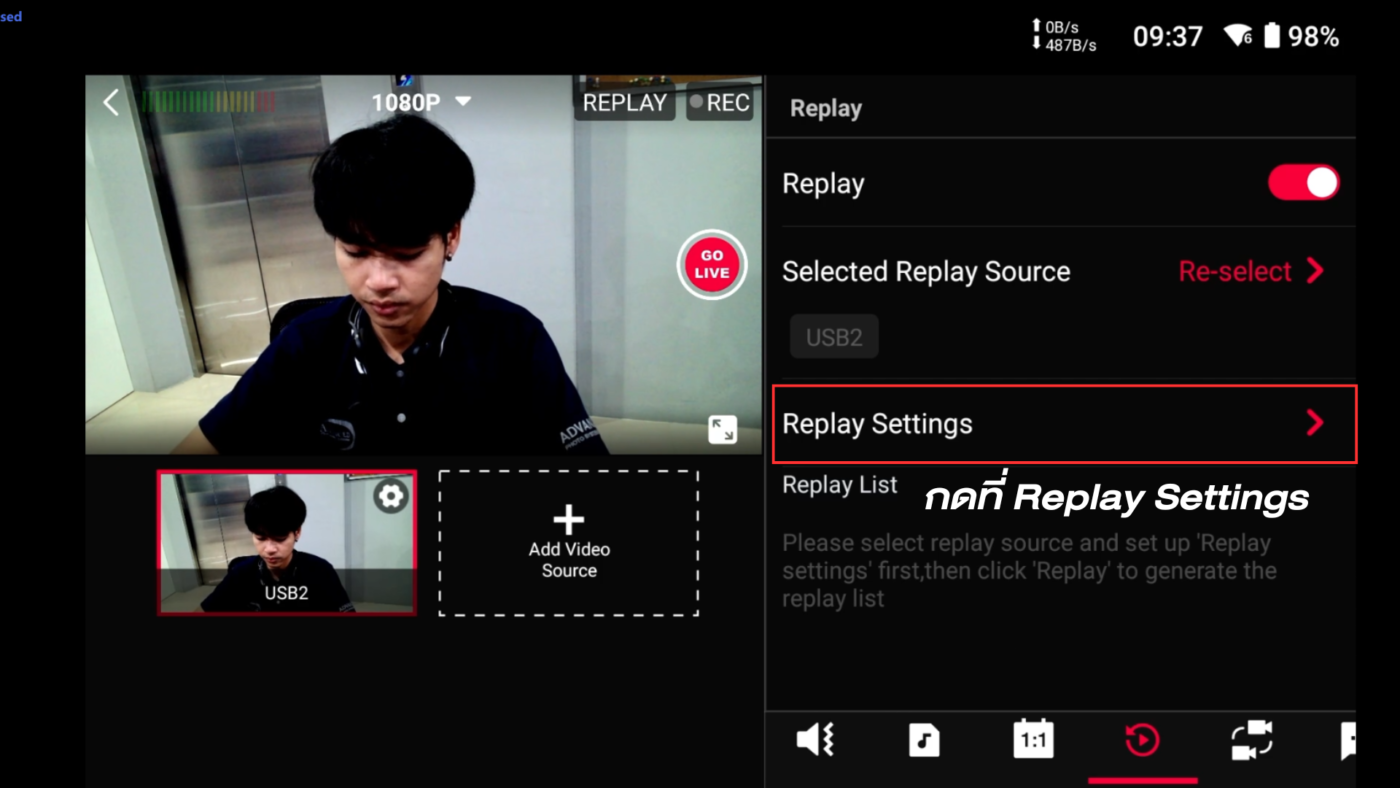
Task: Select the replay tab icon
Action: (x=1142, y=741)
